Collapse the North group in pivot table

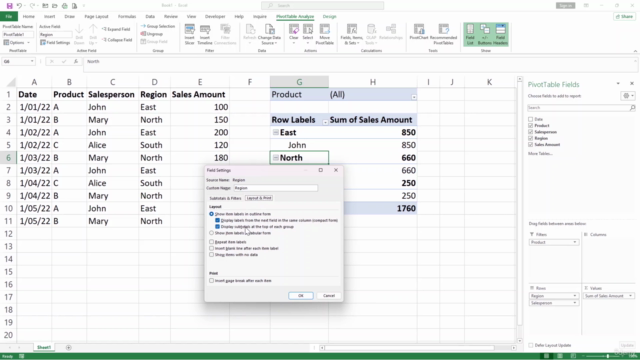tap(276, 158)
